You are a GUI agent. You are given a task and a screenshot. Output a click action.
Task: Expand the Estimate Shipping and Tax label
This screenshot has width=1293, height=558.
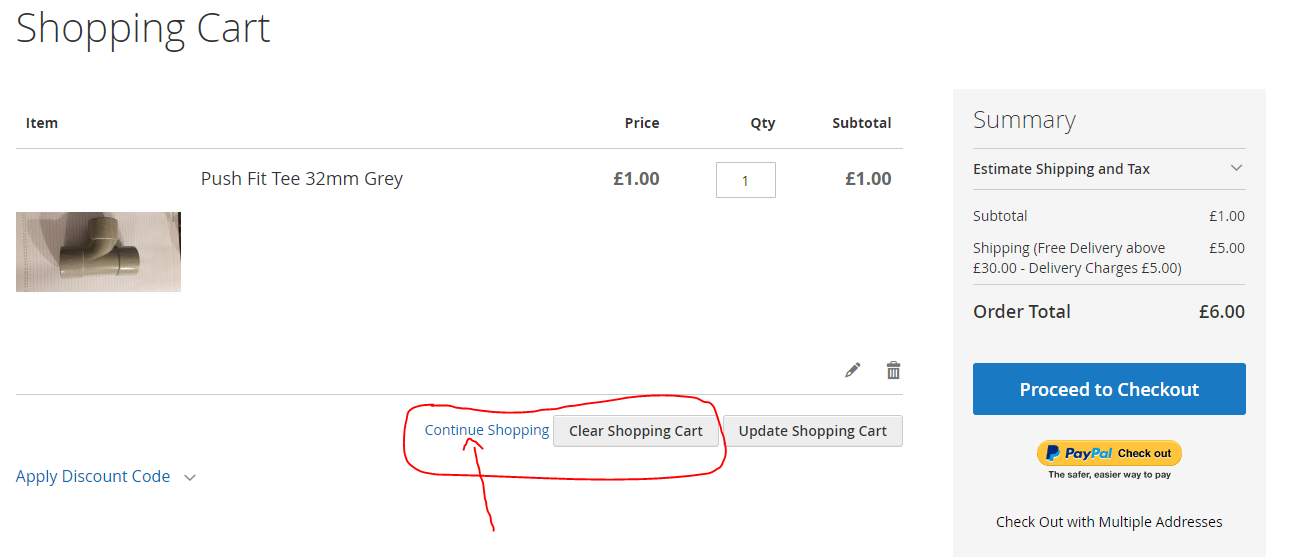[1061, 169]
